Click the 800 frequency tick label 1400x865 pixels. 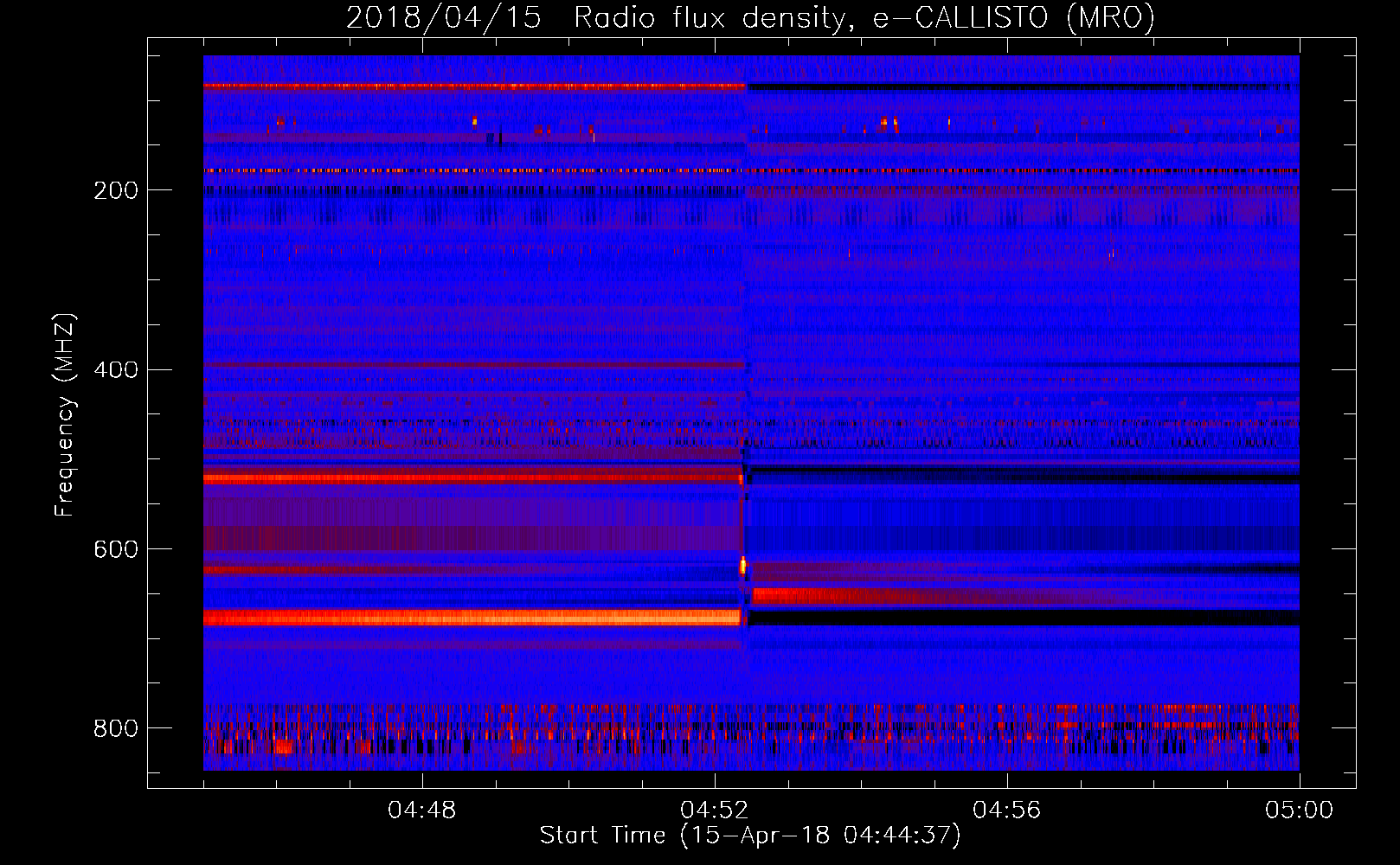[116, 728]
